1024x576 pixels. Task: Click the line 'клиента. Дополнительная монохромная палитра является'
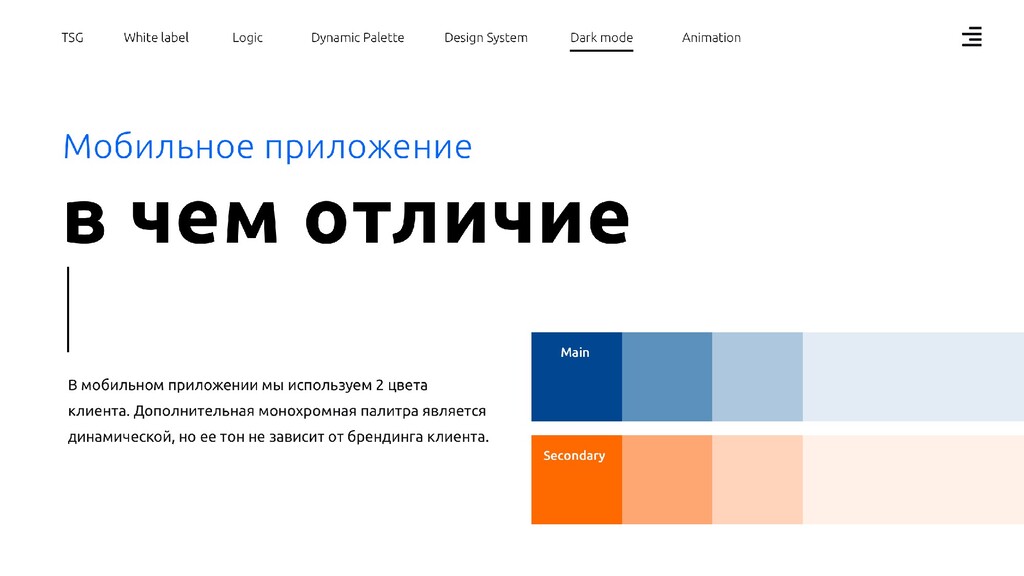pos(277,411)
